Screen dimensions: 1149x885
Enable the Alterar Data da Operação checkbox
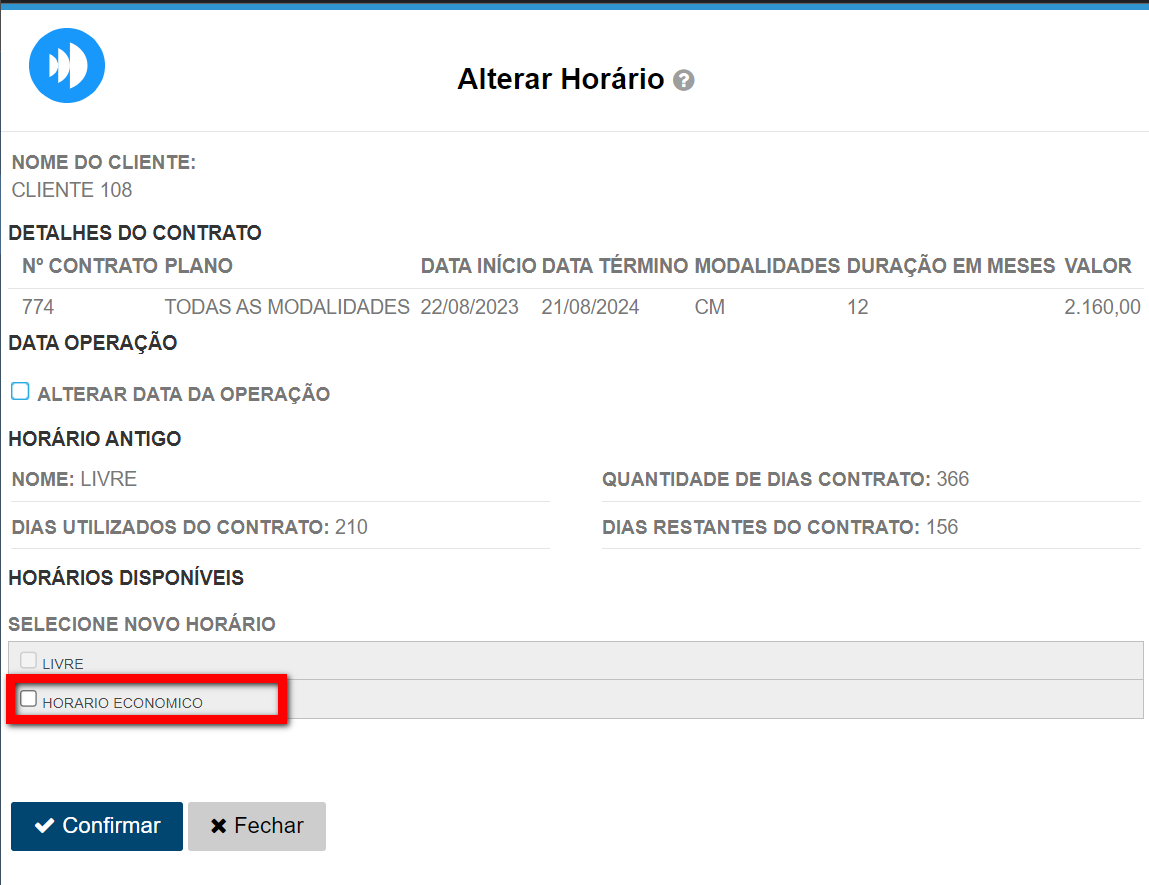point(20,391)
